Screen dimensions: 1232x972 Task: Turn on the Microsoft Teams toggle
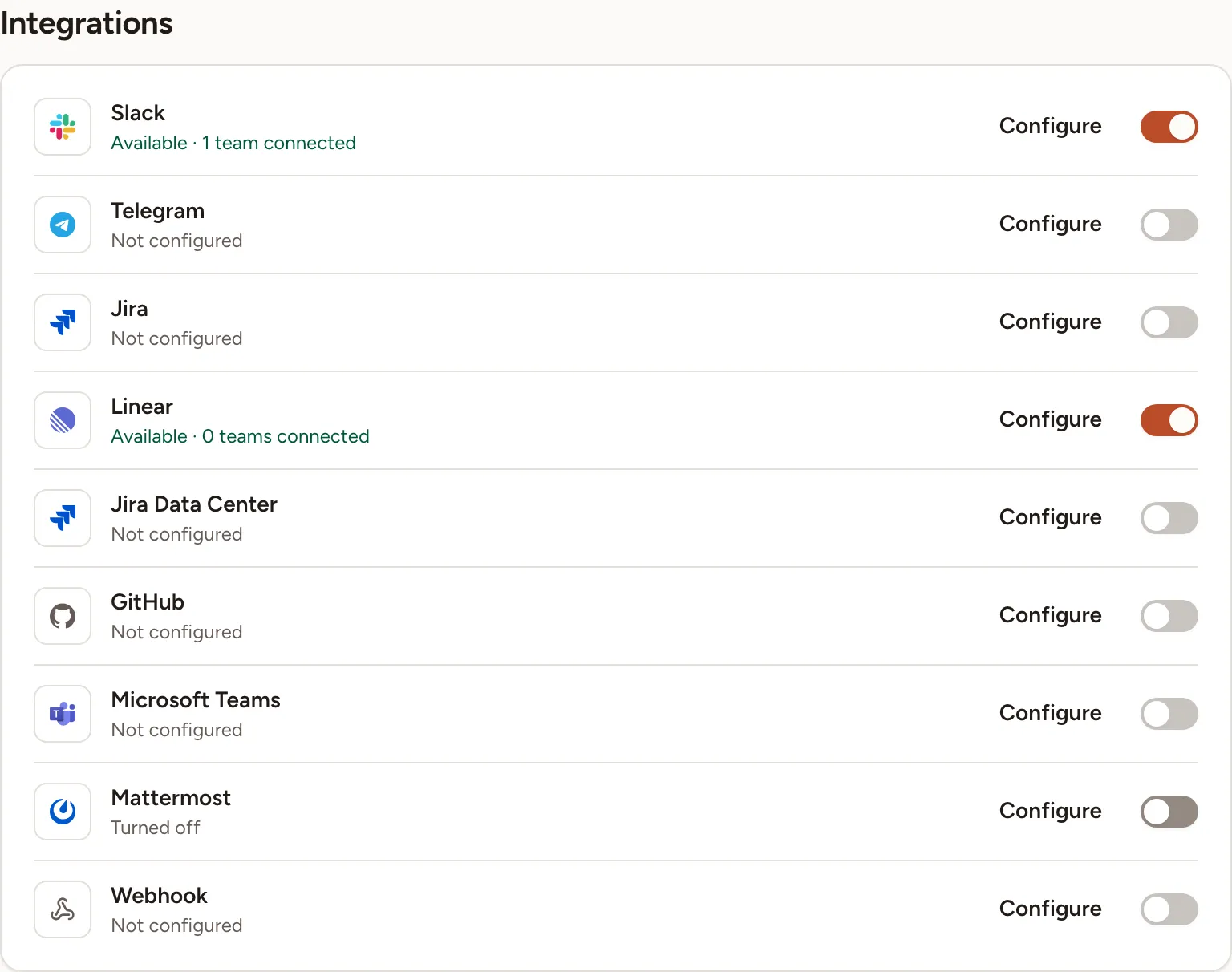click(1169, 714)
